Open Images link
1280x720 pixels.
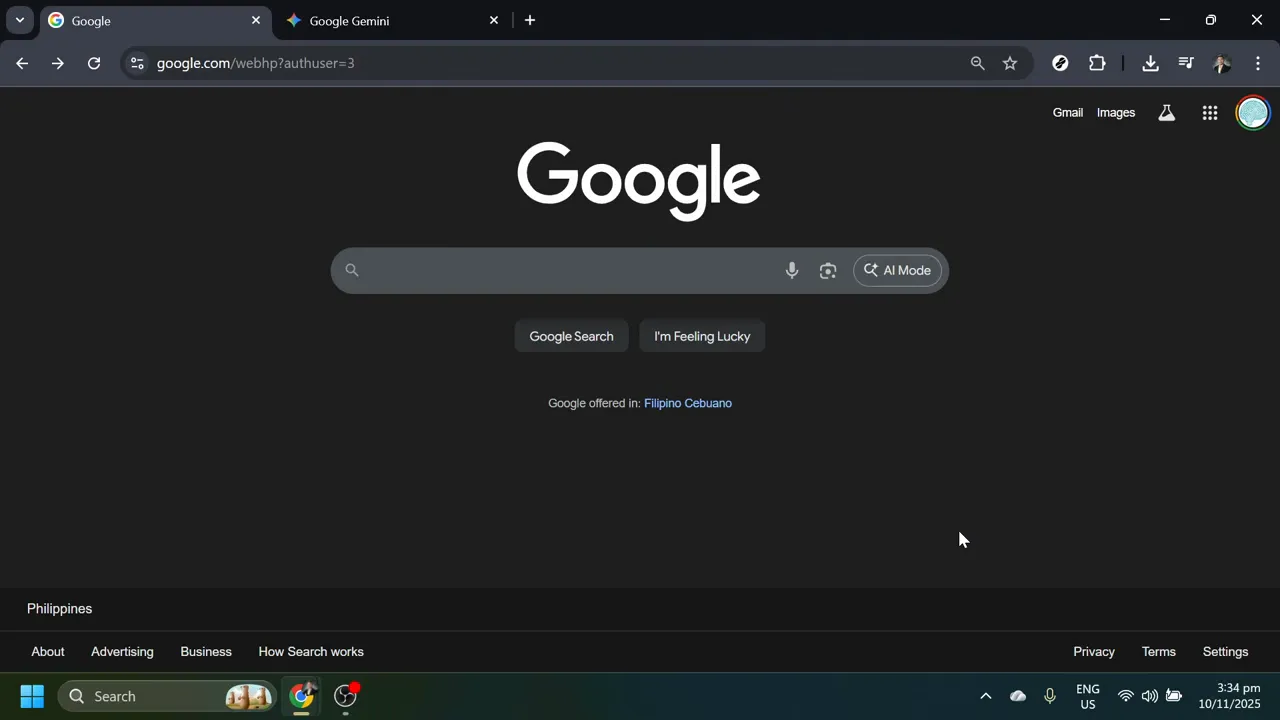[1116, 113]
